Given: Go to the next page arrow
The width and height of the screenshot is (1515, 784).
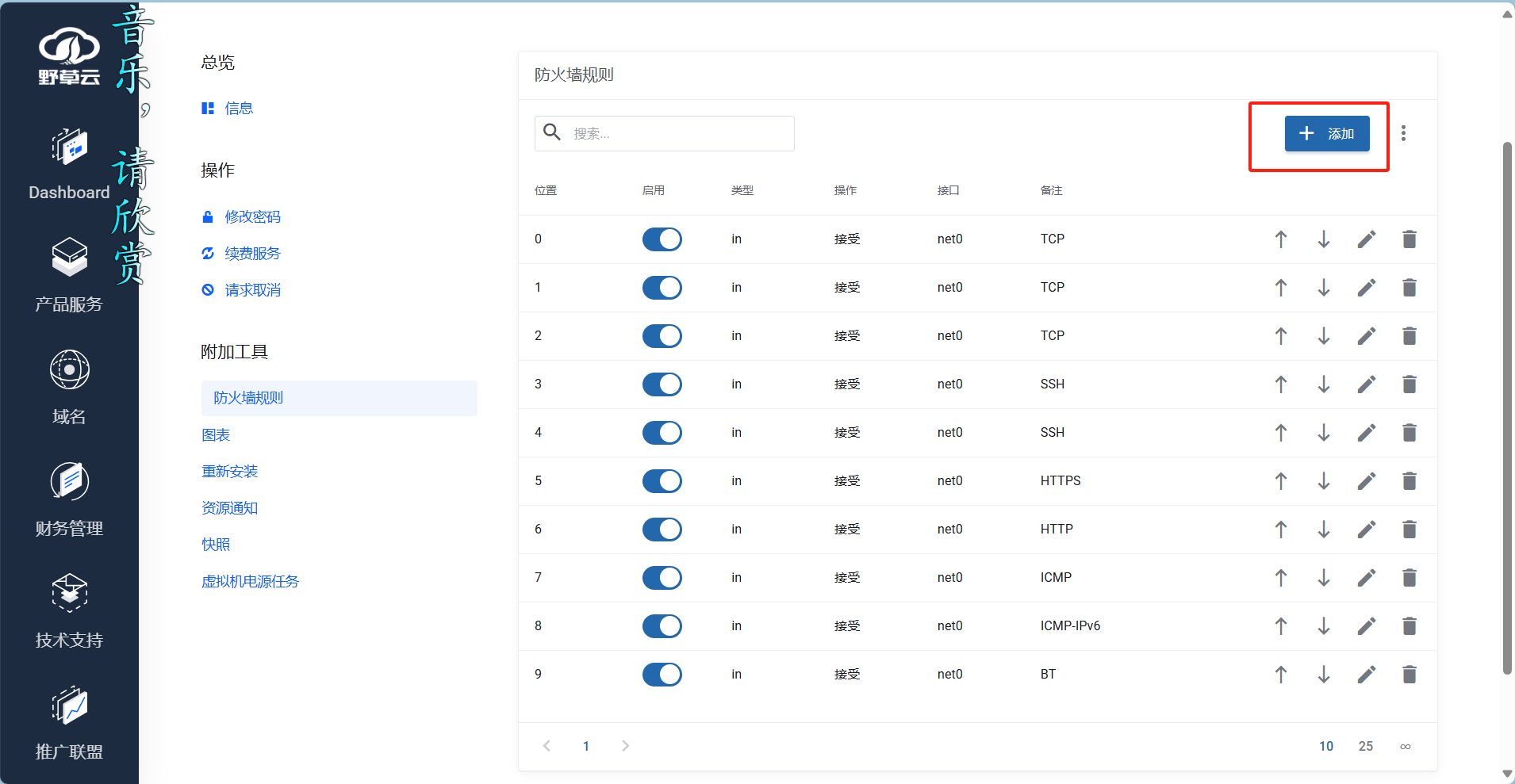Looking at the screenshot, I should (625, 746).
